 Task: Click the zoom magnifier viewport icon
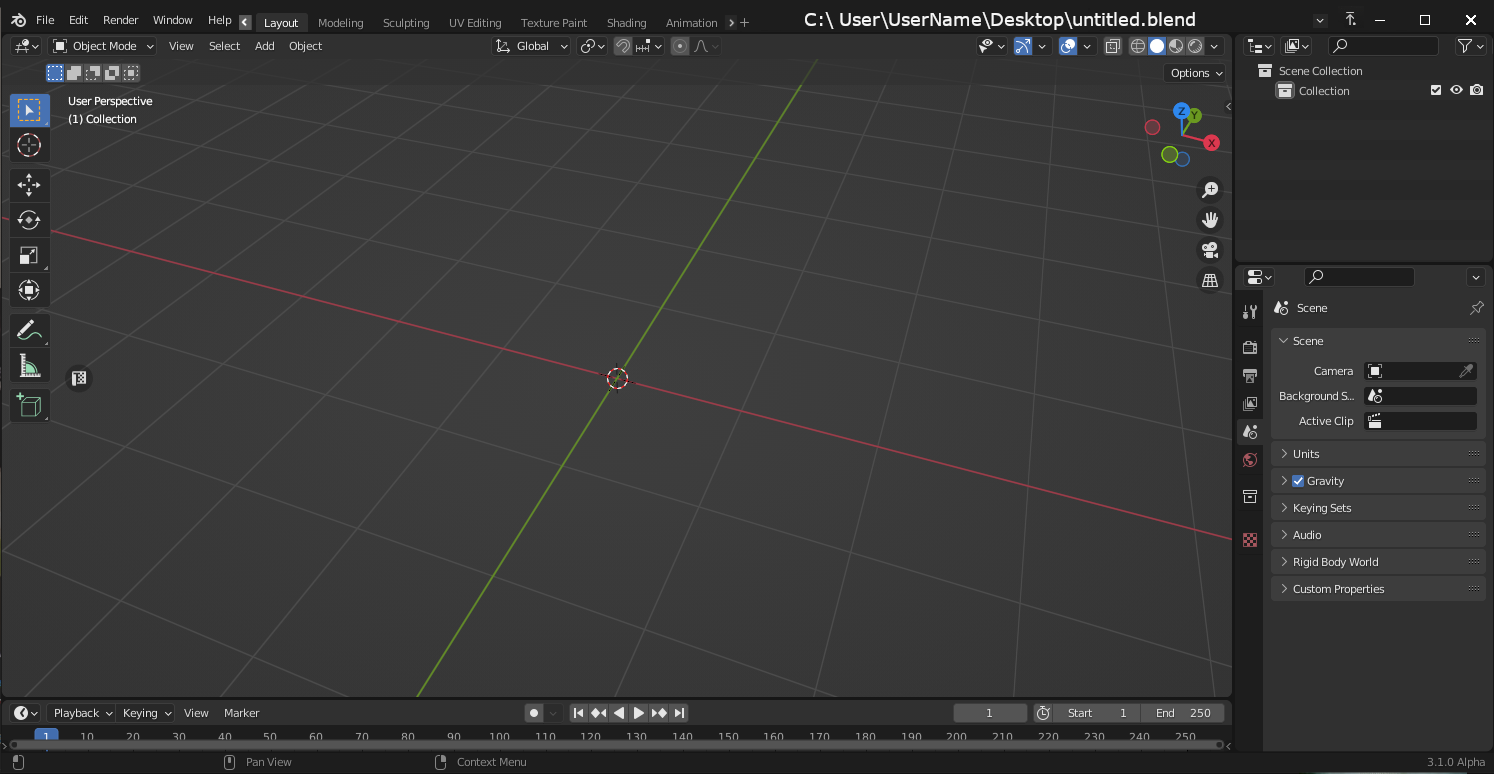pos(1210,190)
